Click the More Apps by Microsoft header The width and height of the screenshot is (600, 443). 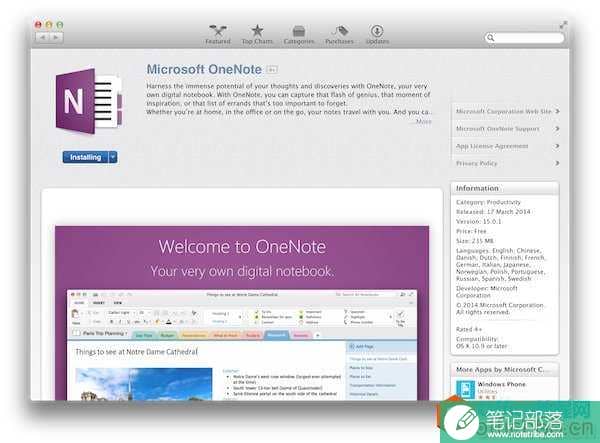click(505, 370)
